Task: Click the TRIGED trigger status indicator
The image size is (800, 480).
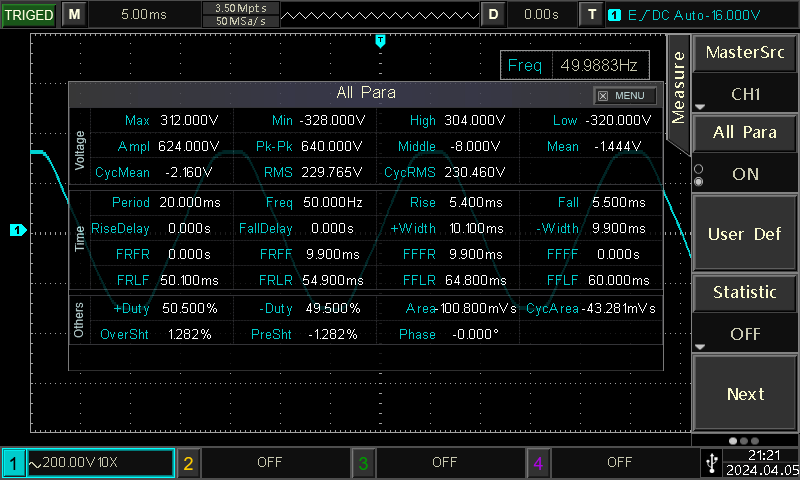Action: [x=29, y=15]
